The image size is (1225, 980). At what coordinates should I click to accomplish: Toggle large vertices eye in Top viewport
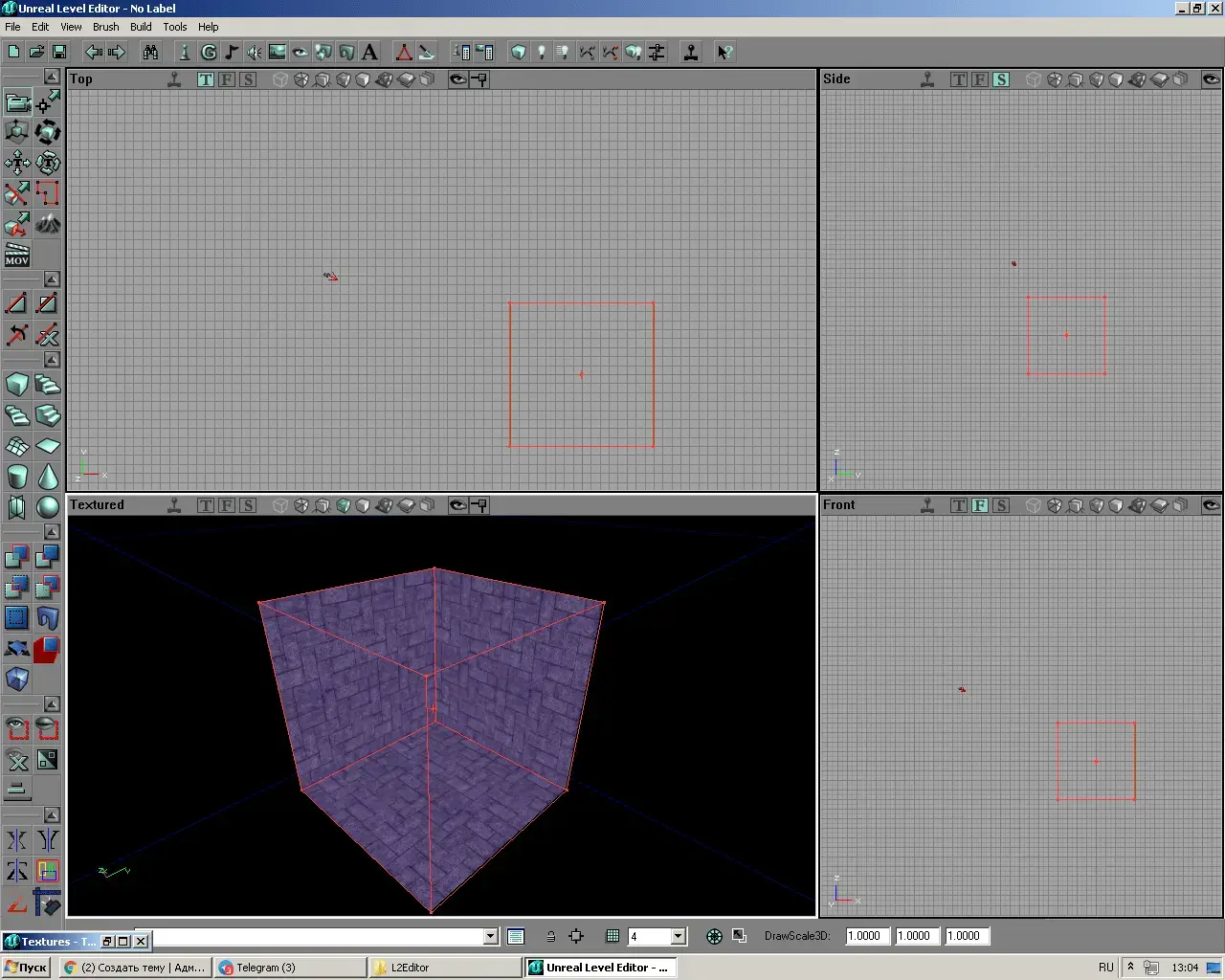pos(458,79)
